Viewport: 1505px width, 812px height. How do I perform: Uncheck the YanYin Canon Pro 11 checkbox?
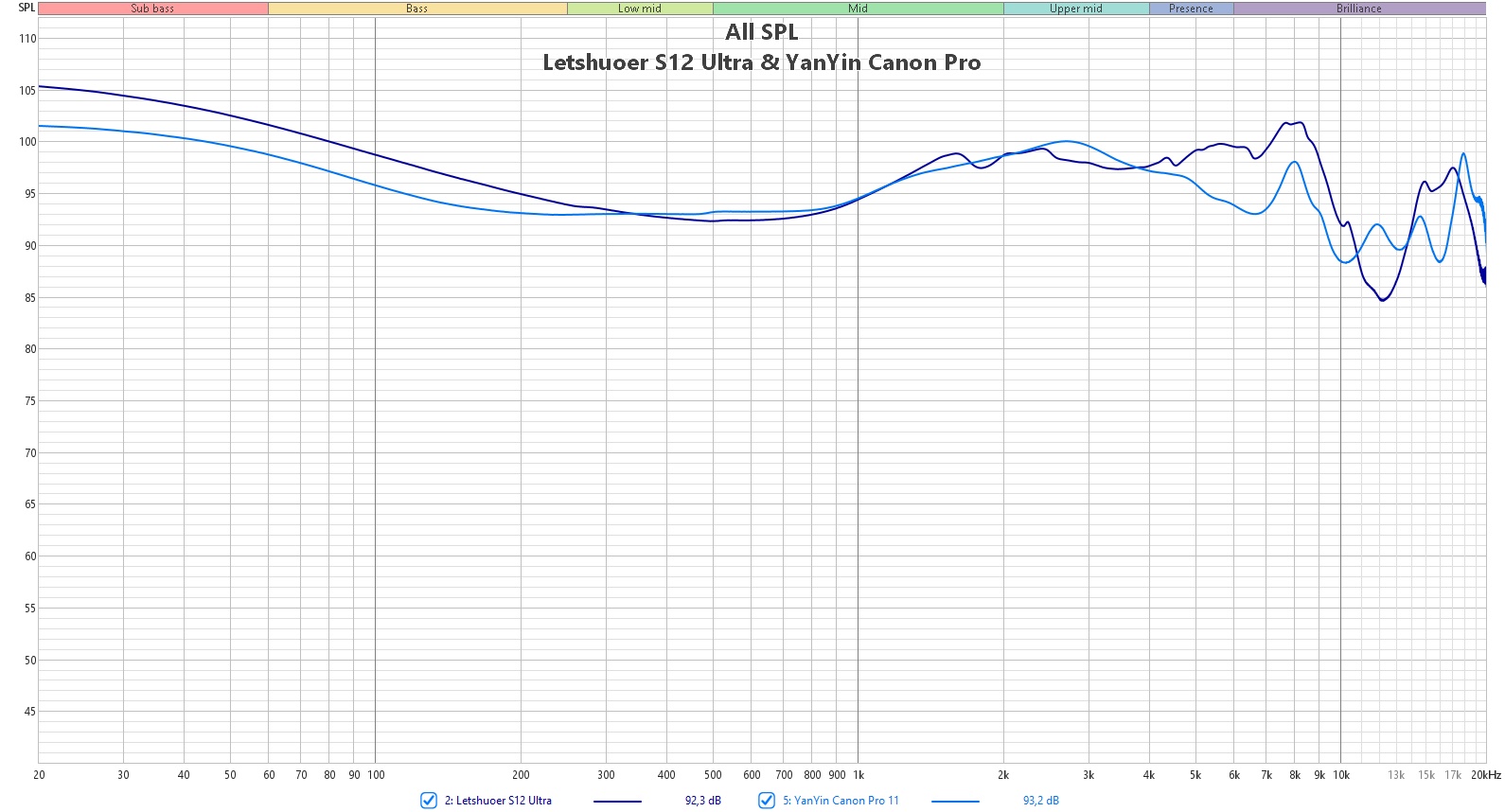tap(767, 801)
